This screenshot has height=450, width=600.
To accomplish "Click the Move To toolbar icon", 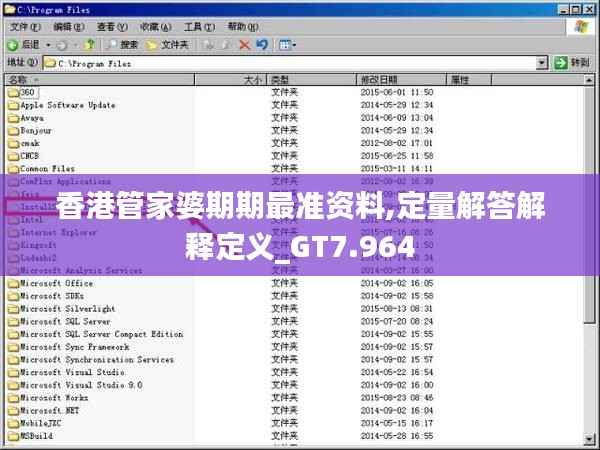I will tap(209, 45).
